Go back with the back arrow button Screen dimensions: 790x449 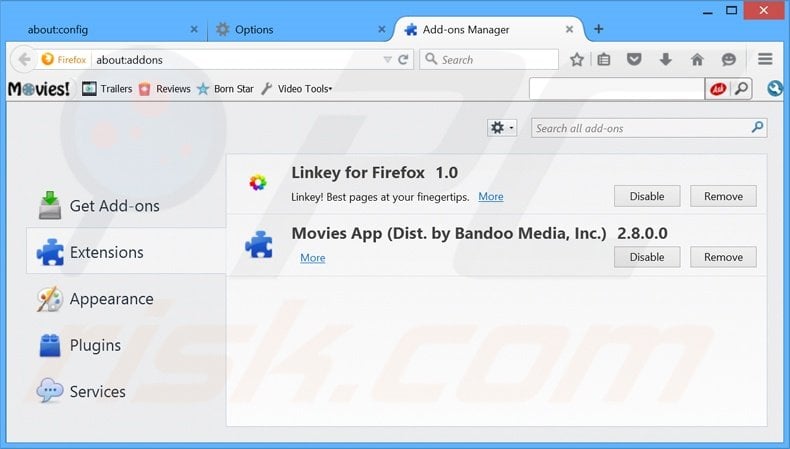tap(23, 59)
